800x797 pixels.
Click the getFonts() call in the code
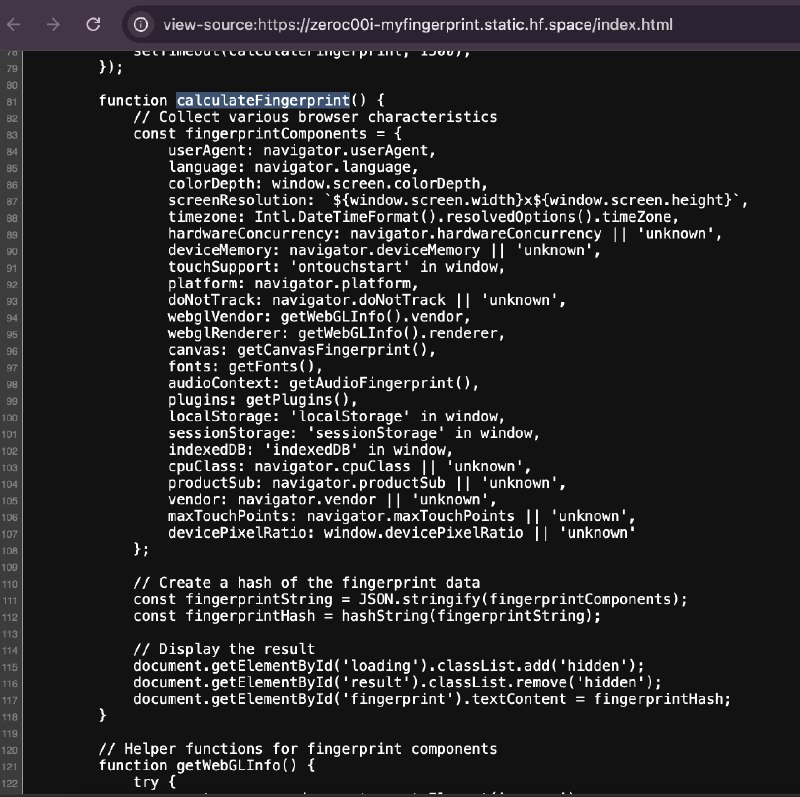pos(259,366)
